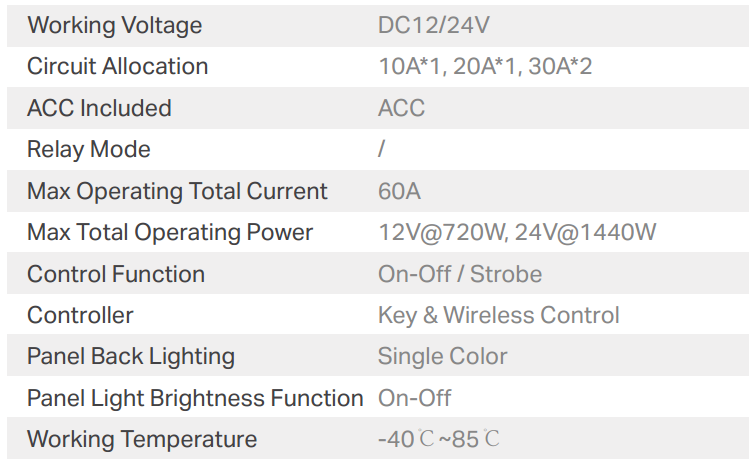Click the Control Function label
Image resolution: width=756 pixels, height=466 pixels.
(116, 274)
